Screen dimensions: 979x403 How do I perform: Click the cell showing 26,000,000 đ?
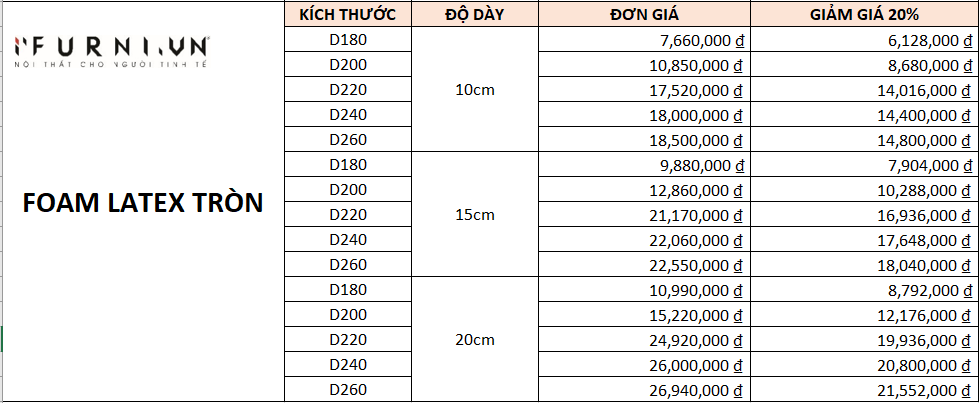(644, 365)
